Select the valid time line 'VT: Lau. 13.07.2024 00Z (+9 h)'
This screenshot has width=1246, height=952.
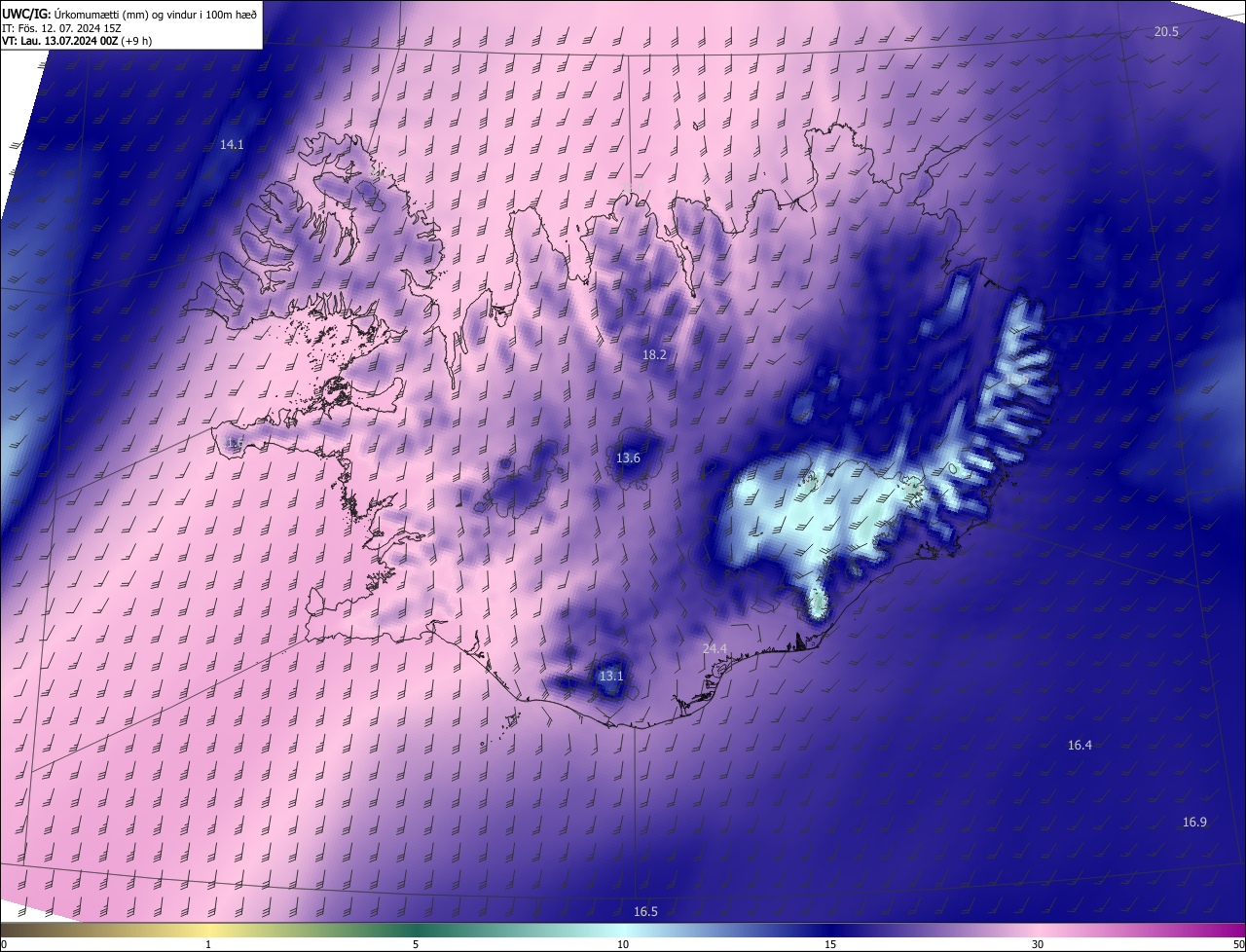tap(77, 40)
